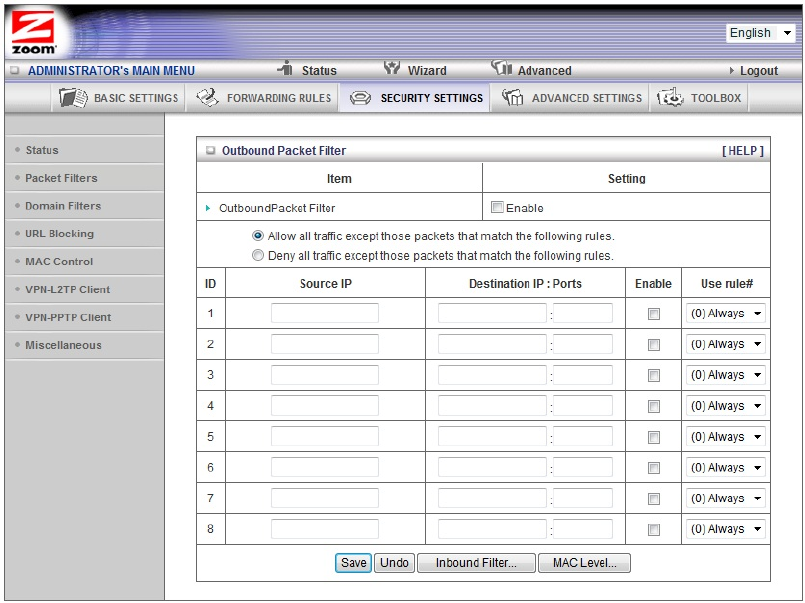The height and width of the screenshot is (603, 805).
Task: Enable the Outbound Packet Filter checkbox
Action: click(497, 207)
